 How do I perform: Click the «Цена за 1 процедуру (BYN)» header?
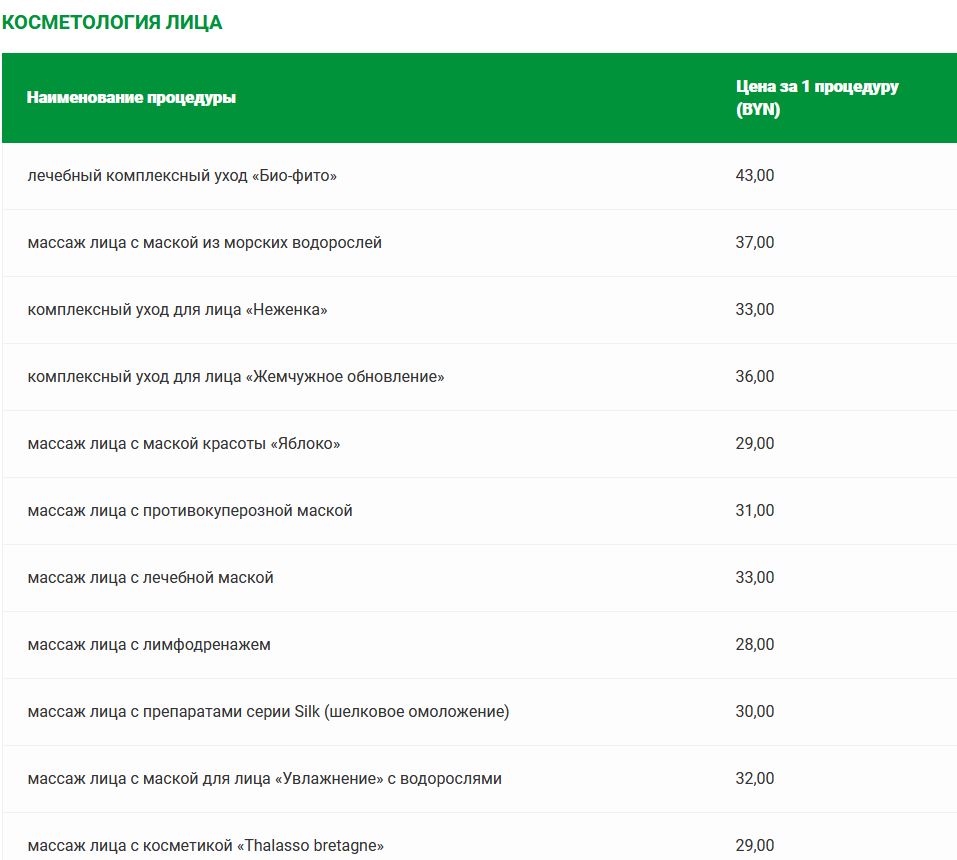[816, 98]
